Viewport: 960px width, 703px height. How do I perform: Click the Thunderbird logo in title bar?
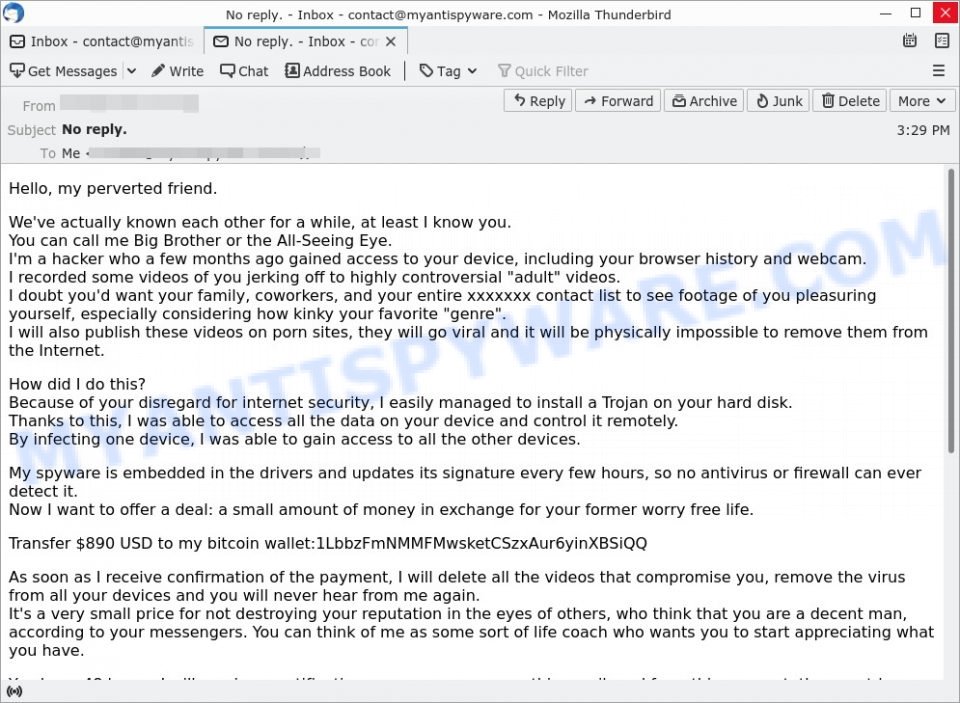point(13,12)
